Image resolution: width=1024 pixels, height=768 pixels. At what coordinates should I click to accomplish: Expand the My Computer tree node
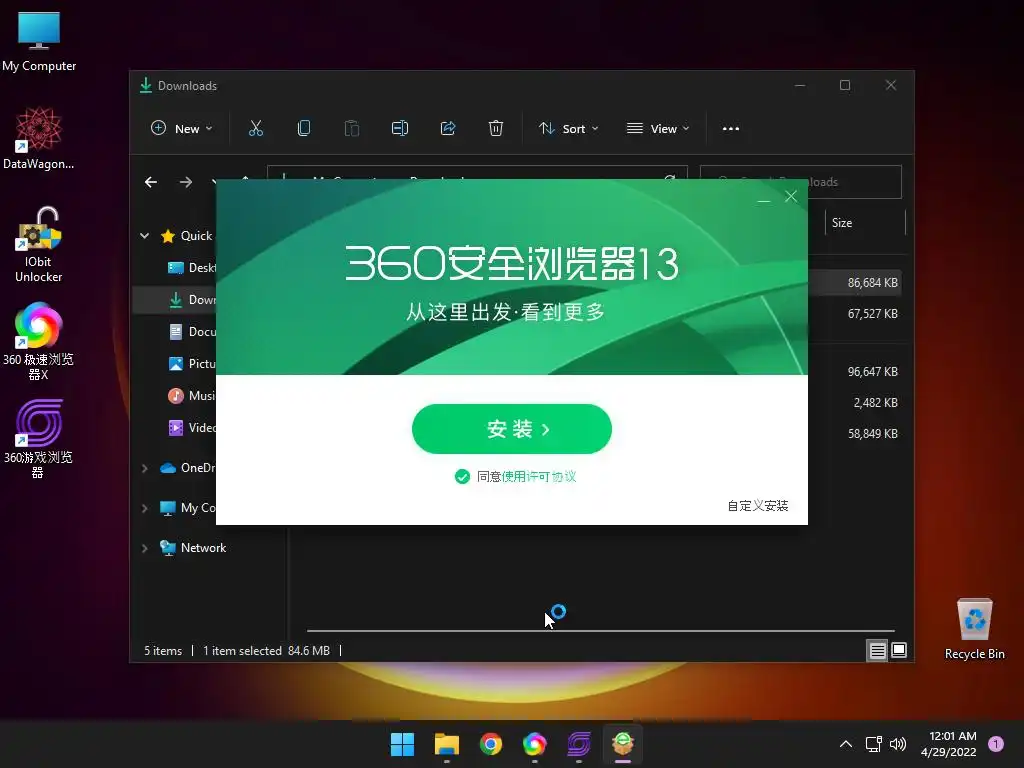[x=145, y=508]
